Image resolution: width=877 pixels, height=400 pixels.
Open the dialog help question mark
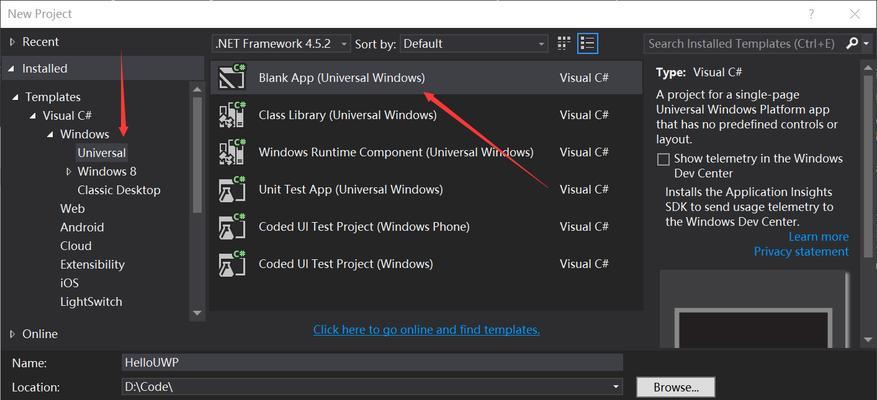pyautogui.click(x=811, y=15)
